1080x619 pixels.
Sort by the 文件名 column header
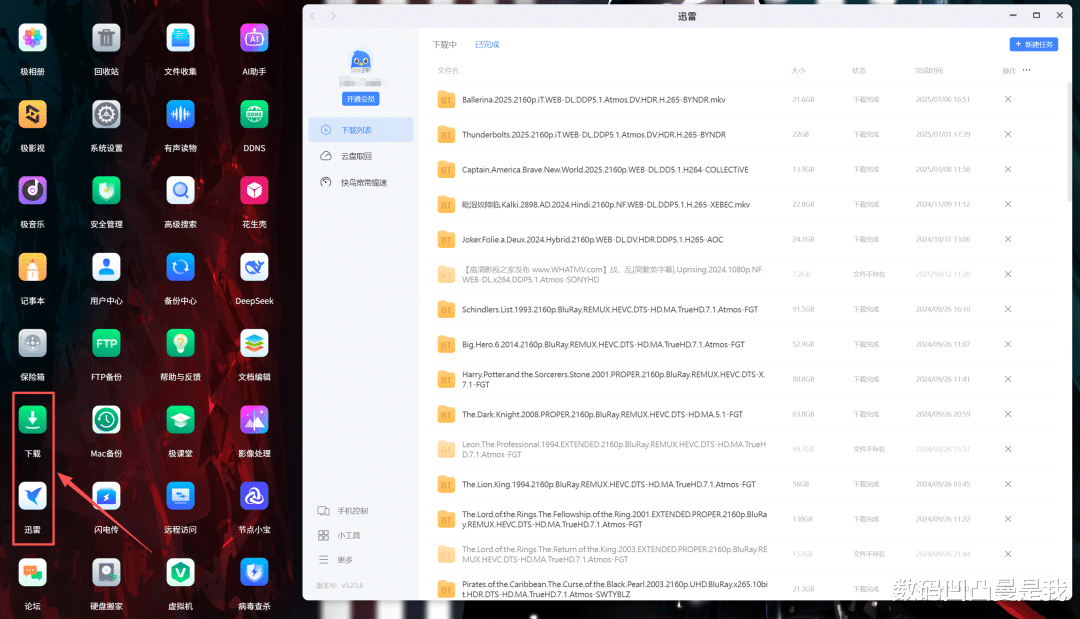click(448, 71)
